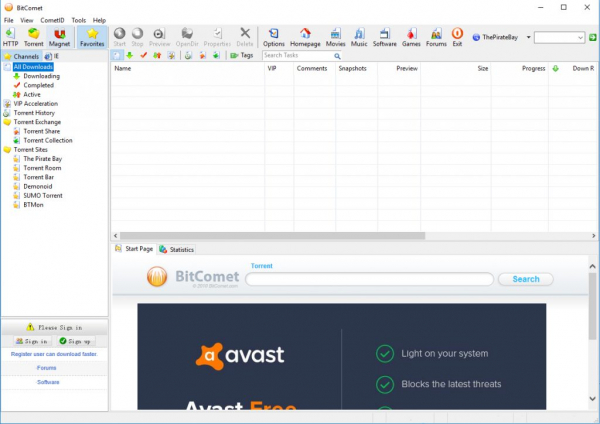600x424 pixels.
Task: Click the Exit power icon
Action: click(x=457, y=37)
